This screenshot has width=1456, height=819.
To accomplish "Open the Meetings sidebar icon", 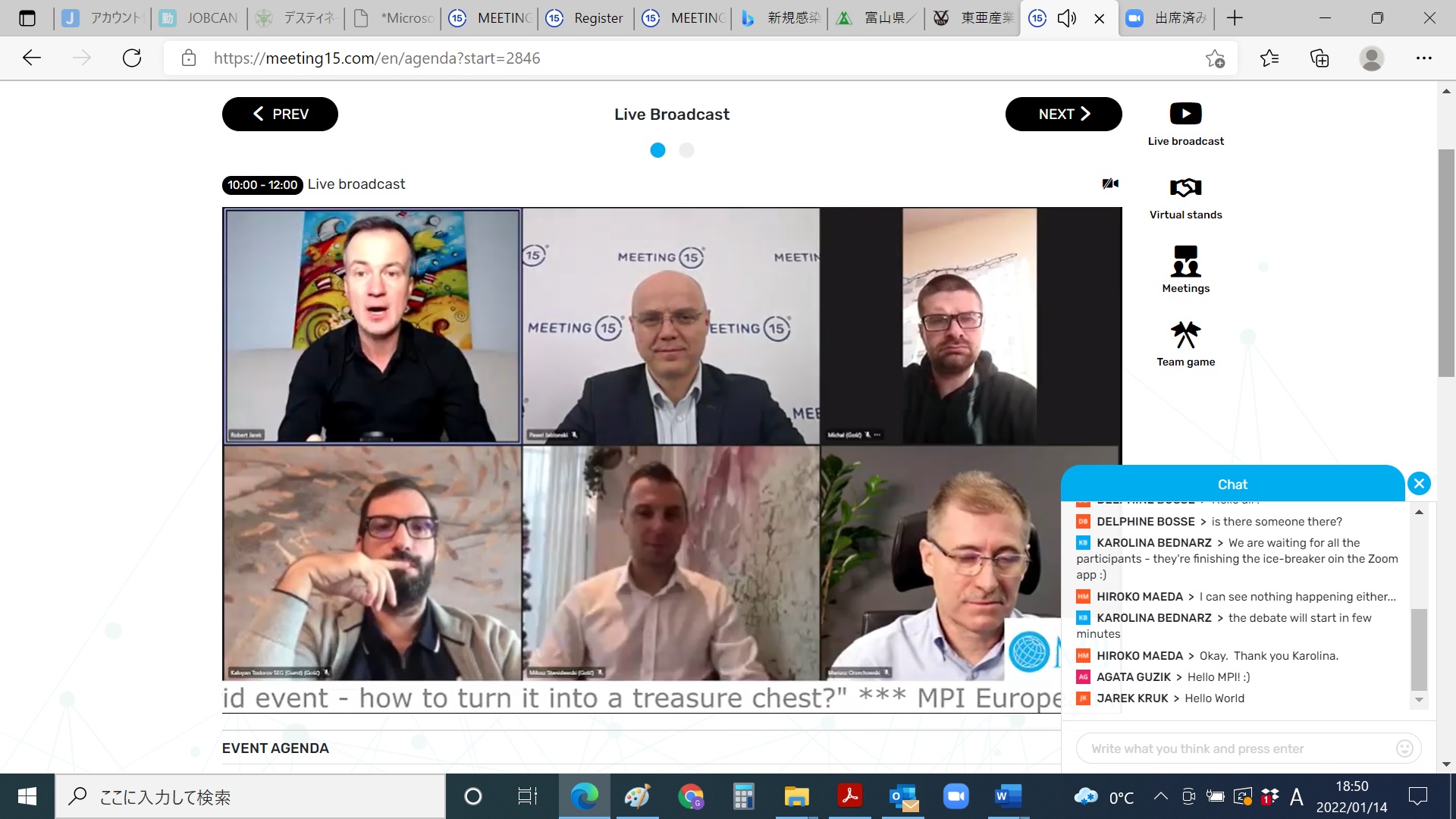I will coord(1185,261).
